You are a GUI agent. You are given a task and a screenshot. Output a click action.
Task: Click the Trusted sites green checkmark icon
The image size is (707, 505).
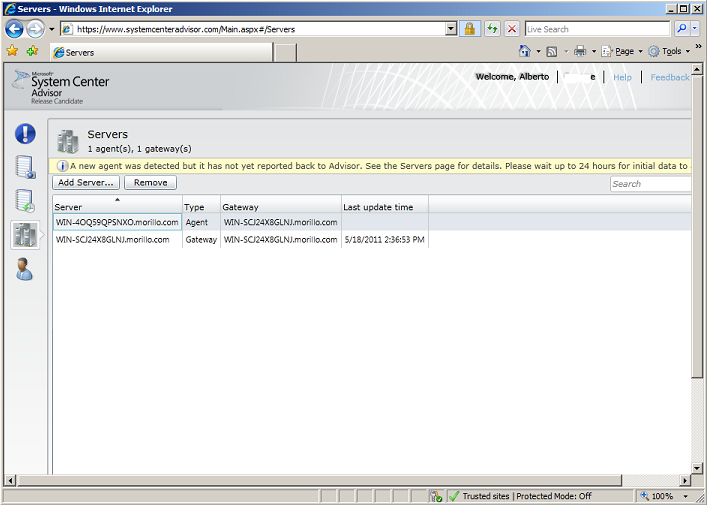coord(454,496)
